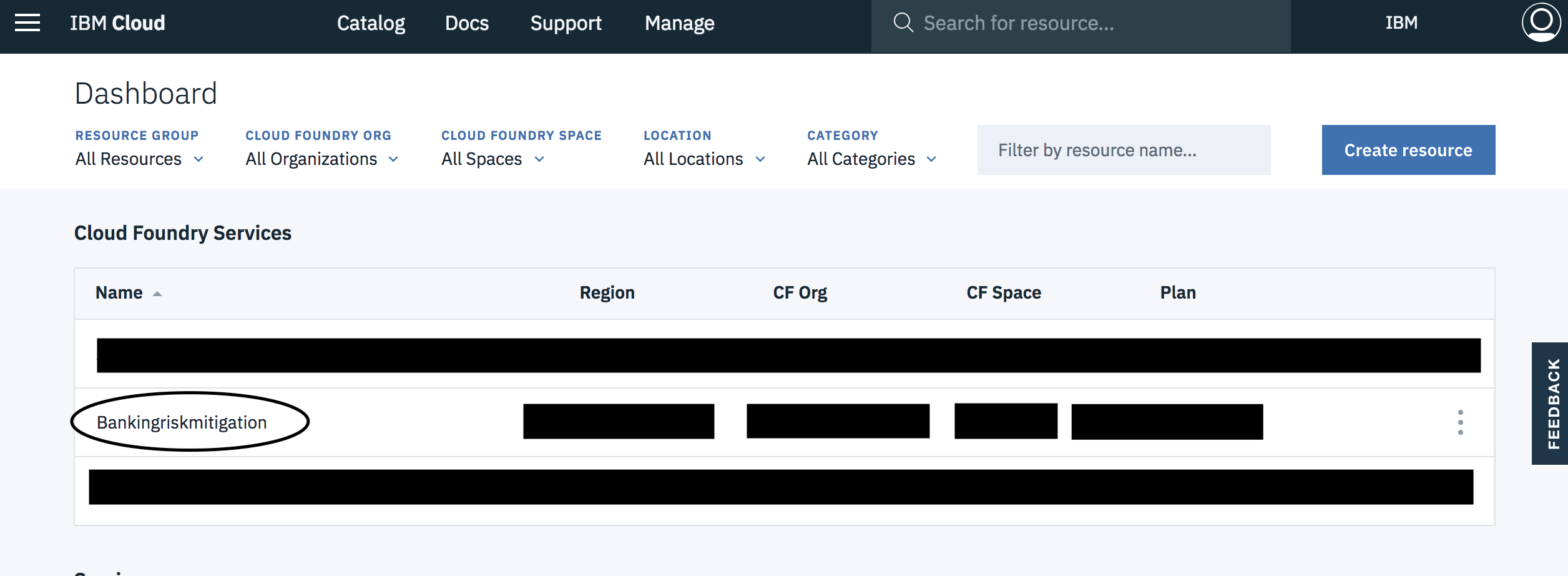Click the Cloud Foundry Services heading
This screenshot has height=576, width=1568.
[183, 232]
